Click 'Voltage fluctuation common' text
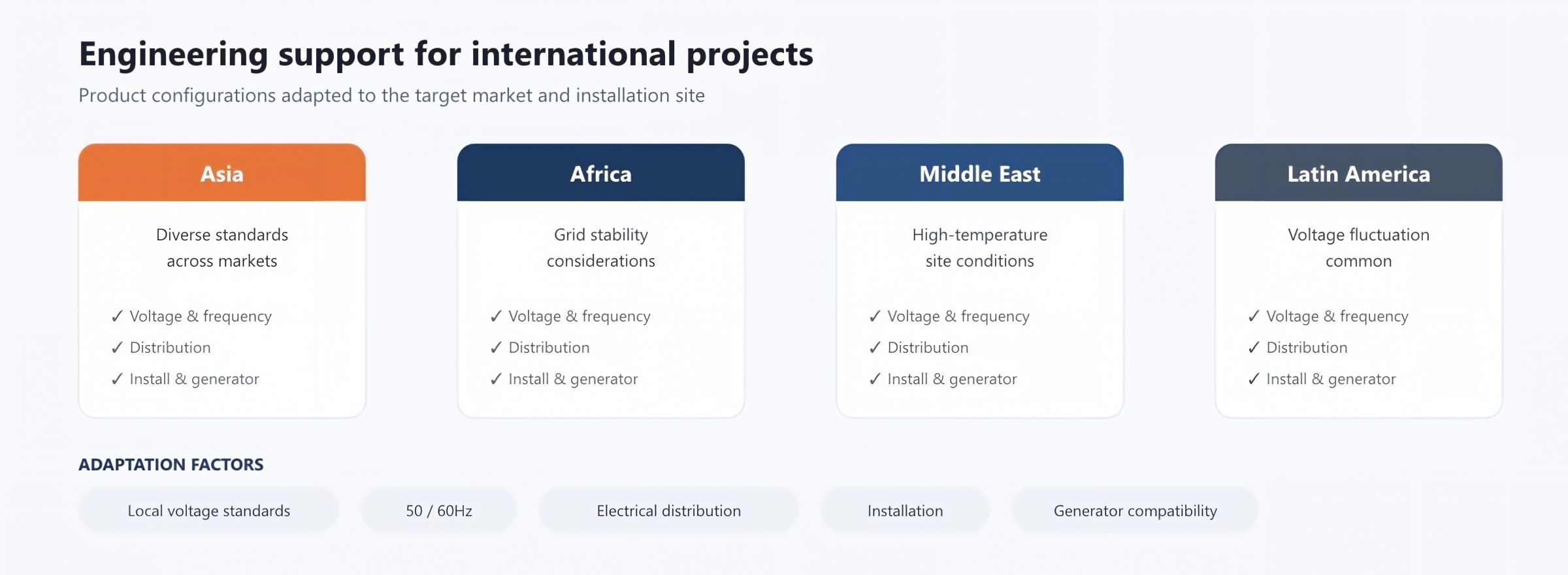 (x=1359, y=248)
